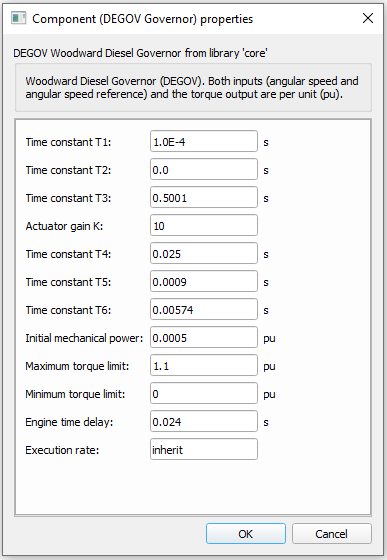This screenshot has width=387, height=560.
Task: Click the Minimum torque limit field
Action: [204, 394]
